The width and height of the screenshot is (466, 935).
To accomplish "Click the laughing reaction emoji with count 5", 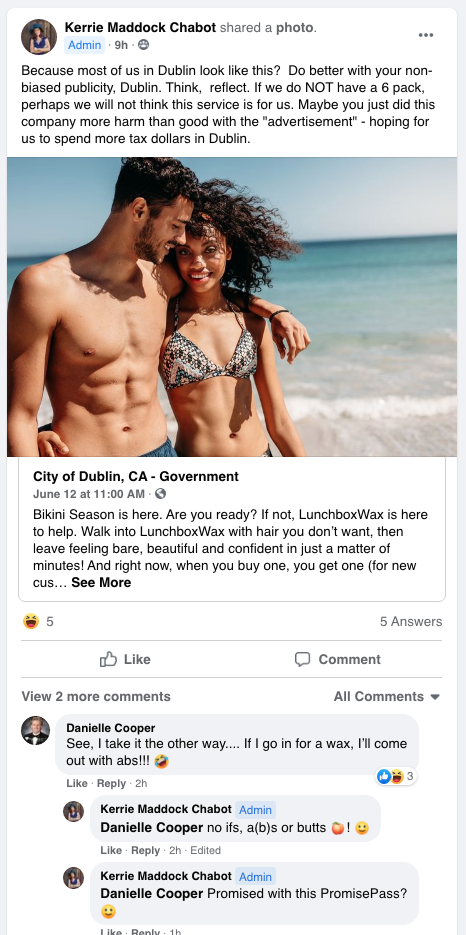I will (x=31, y=621).
